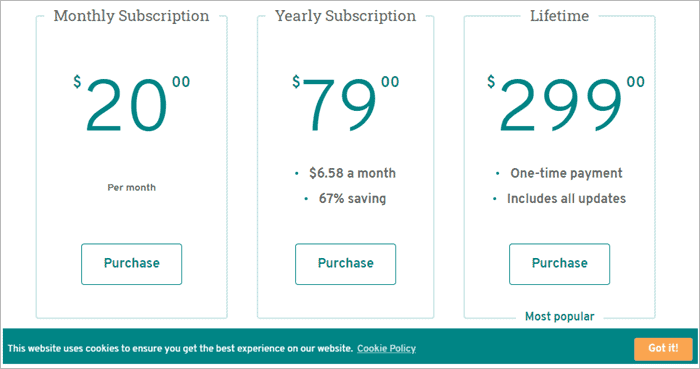Click the dollar sign beside 299
Viewport: 700px width, 369px height.
click(491, 82)
